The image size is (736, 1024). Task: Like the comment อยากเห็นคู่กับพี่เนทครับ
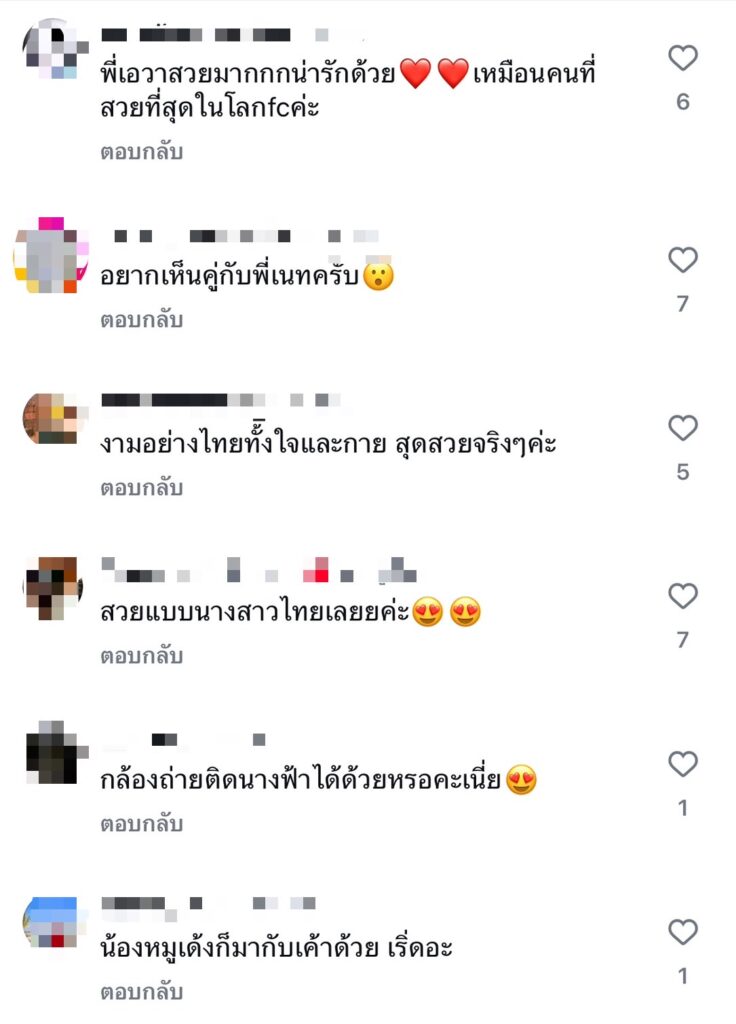683,260
